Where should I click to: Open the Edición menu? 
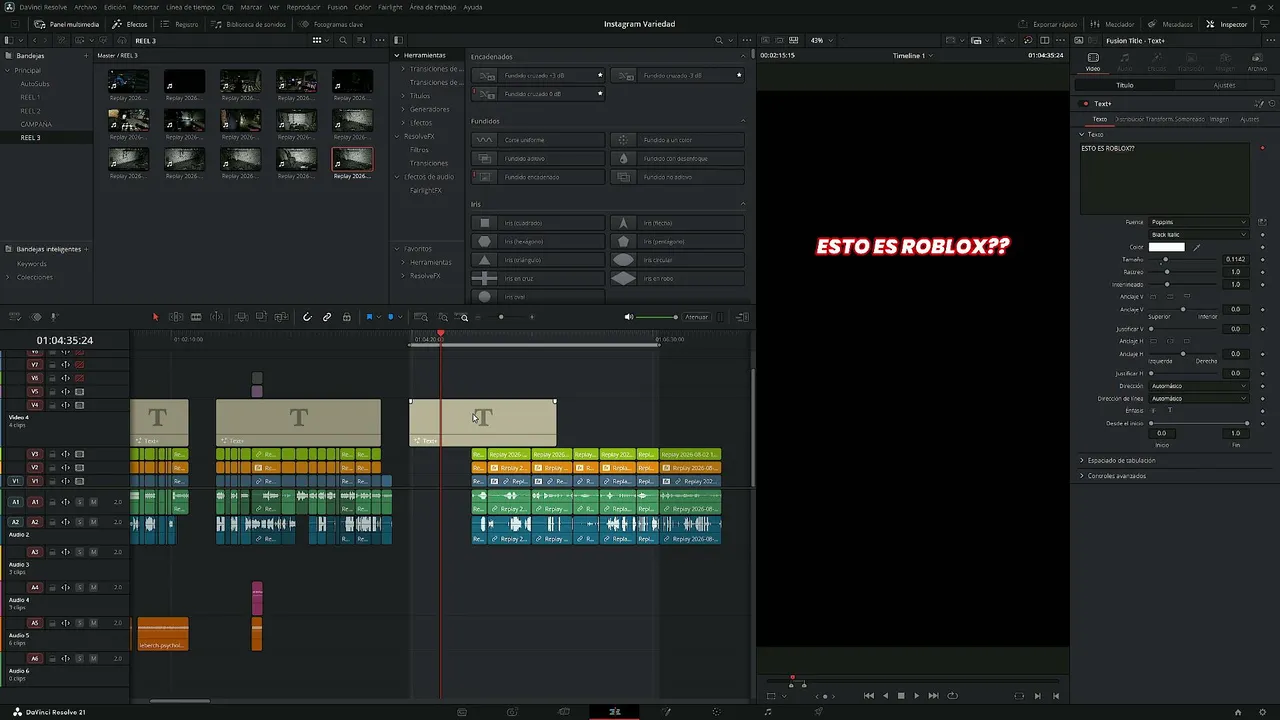click(115, 7)
